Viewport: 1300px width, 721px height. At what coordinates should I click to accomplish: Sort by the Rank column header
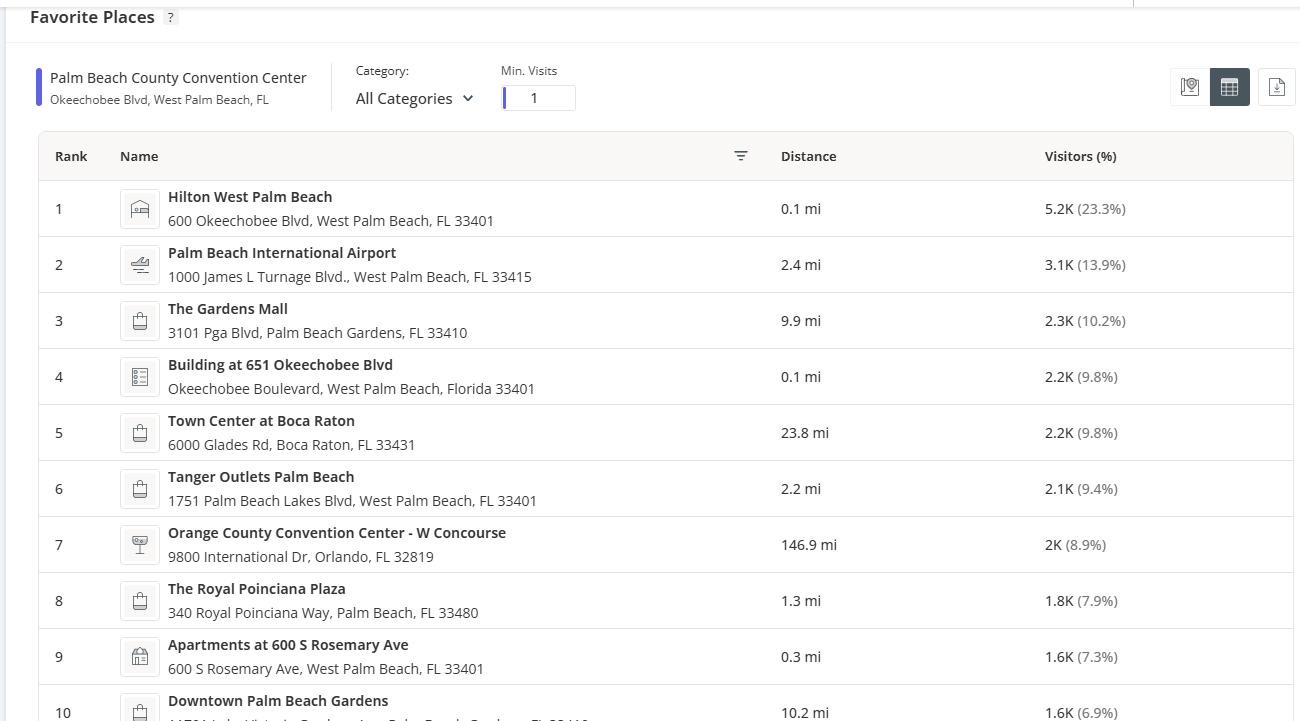point(71,156)
